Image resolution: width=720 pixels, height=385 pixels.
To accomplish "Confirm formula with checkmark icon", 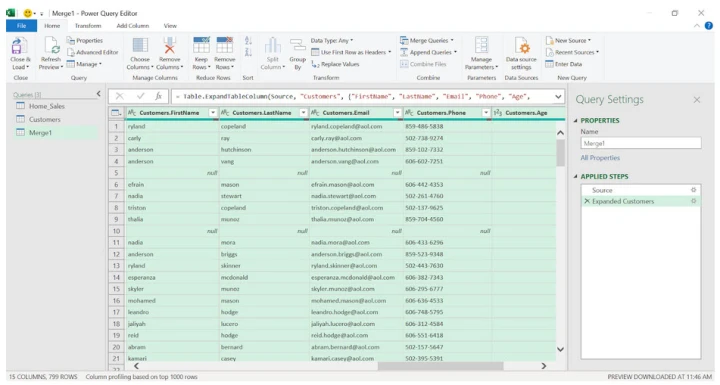I will click(x=140, y=96).
